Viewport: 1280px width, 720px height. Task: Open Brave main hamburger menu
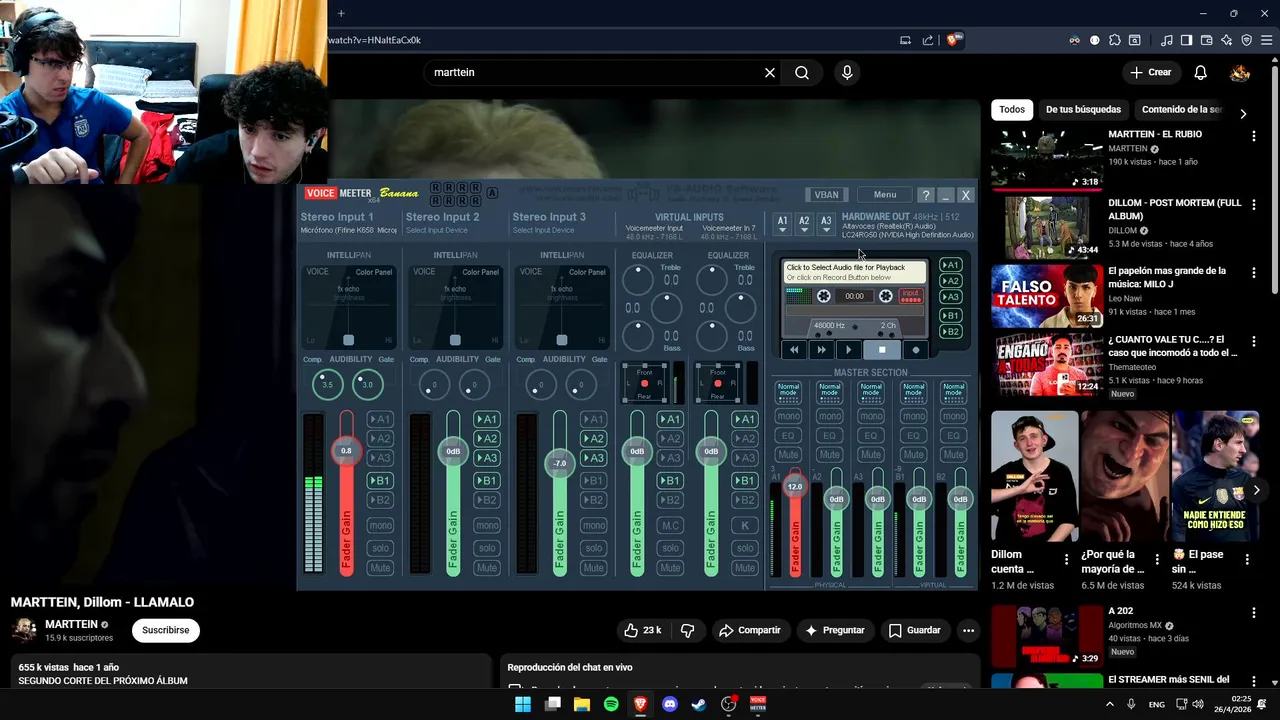point(1266,40)
